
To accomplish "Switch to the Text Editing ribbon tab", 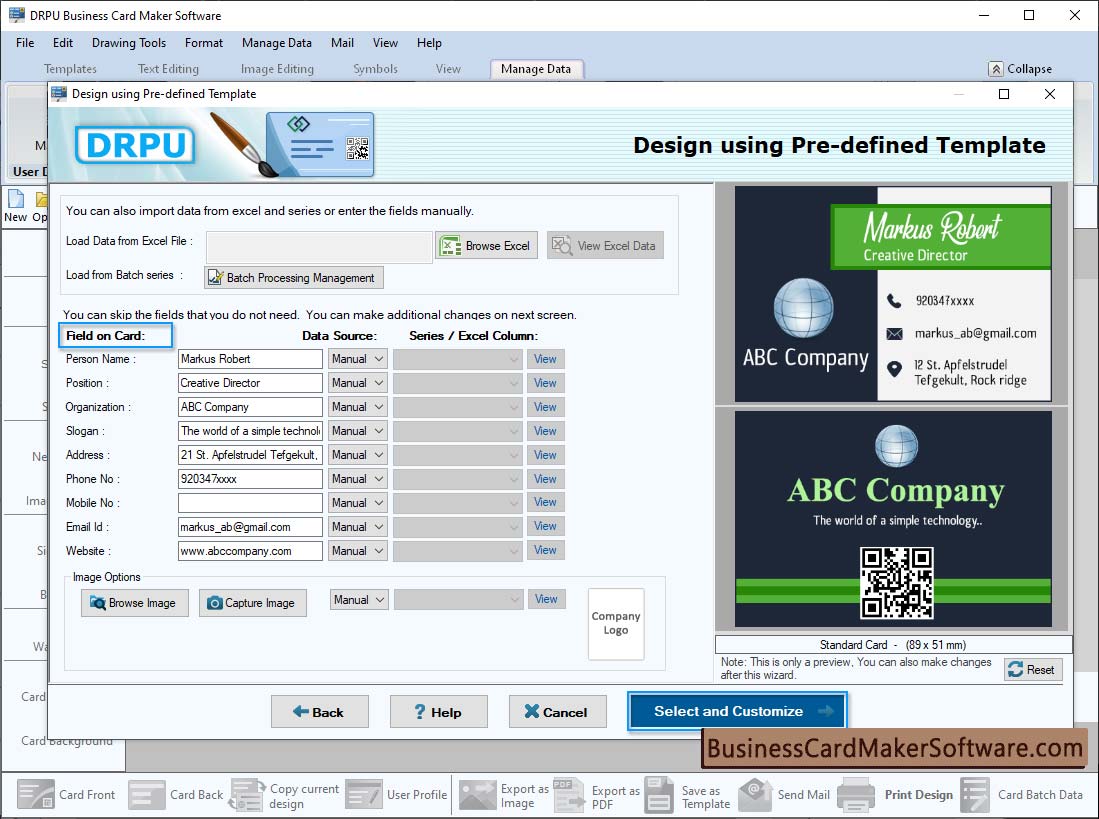I will pos(168,69).
